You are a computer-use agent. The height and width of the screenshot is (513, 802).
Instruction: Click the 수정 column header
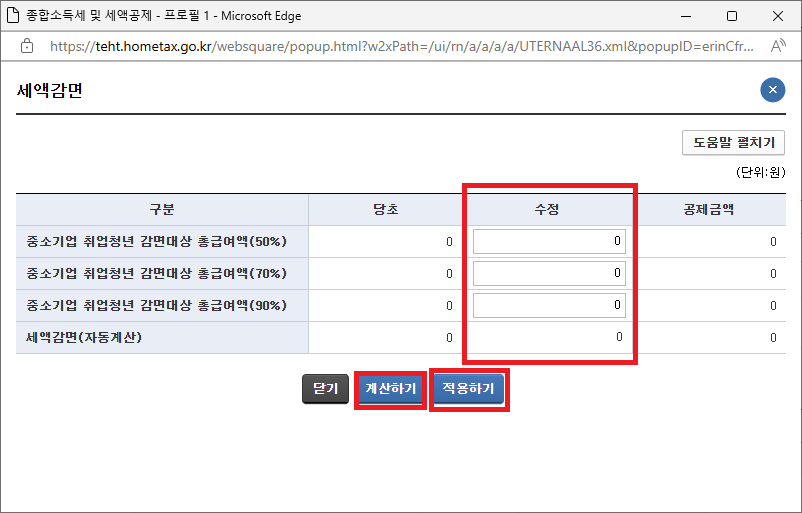coord(547,209)
